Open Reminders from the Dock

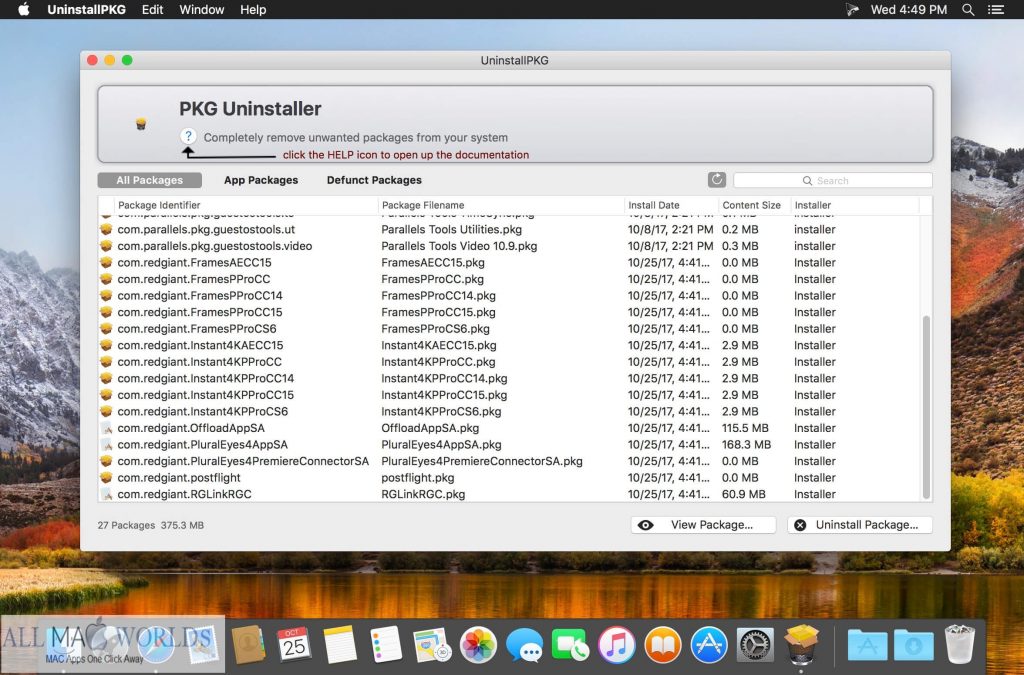click(x=385, y=645)
